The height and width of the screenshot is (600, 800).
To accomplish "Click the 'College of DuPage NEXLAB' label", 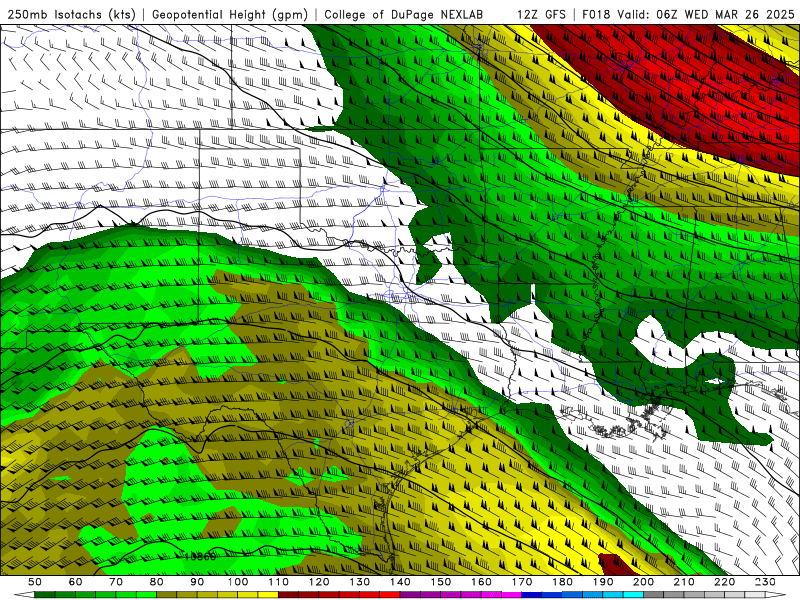I will [x=403, y=14].
